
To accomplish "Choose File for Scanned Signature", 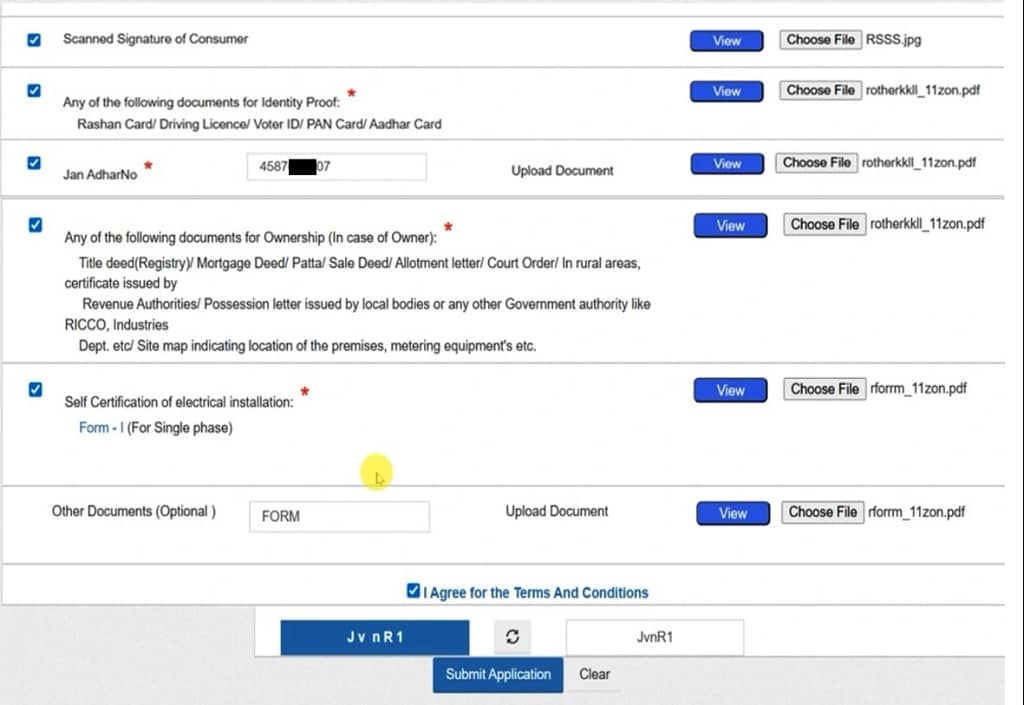I will click(820, 40).
